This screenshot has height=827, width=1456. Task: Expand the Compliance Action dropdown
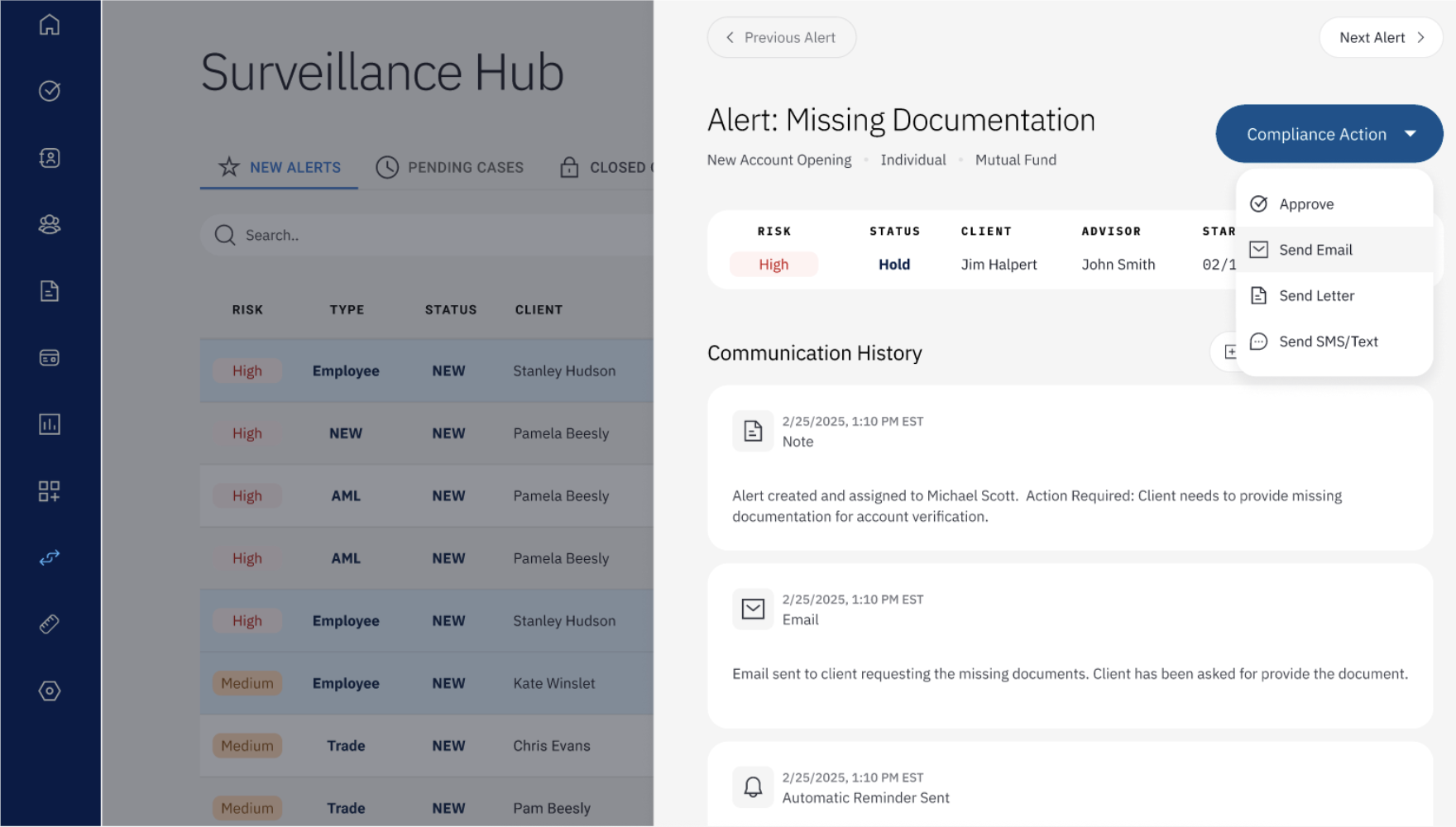pyautogui.click(x=1329, y=134)
